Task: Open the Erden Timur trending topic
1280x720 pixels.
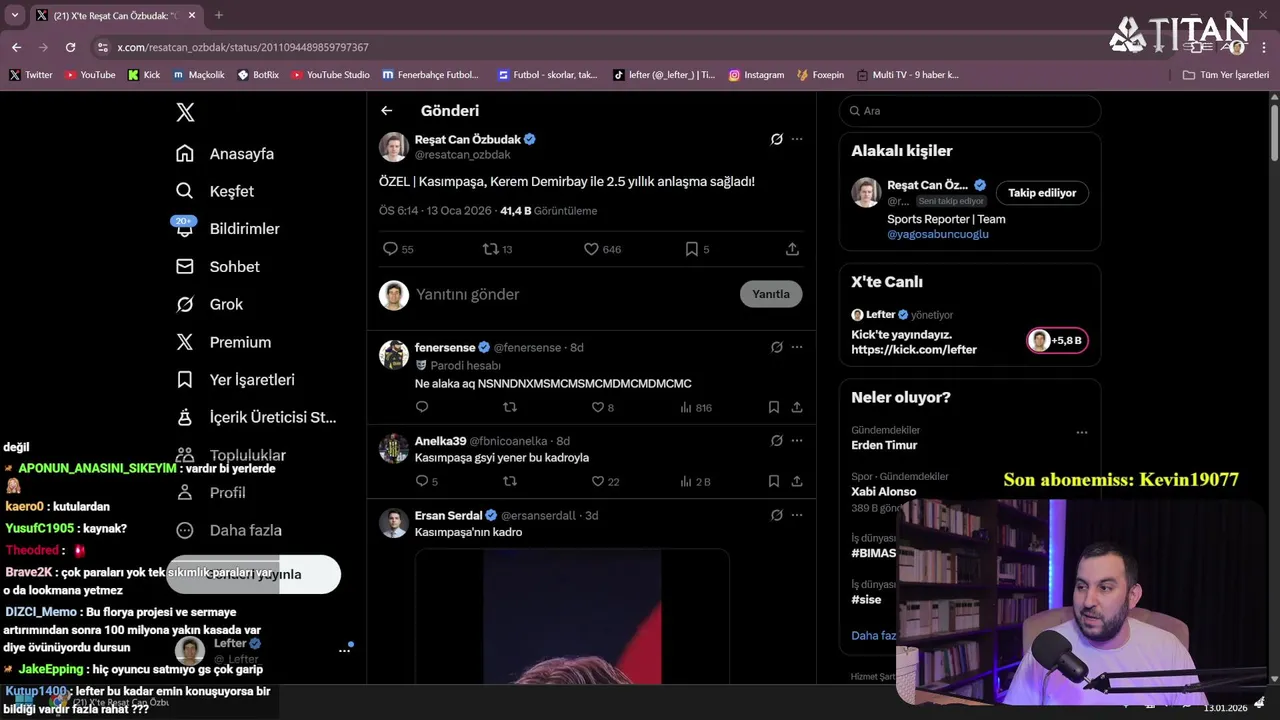Action: (884, 445)
